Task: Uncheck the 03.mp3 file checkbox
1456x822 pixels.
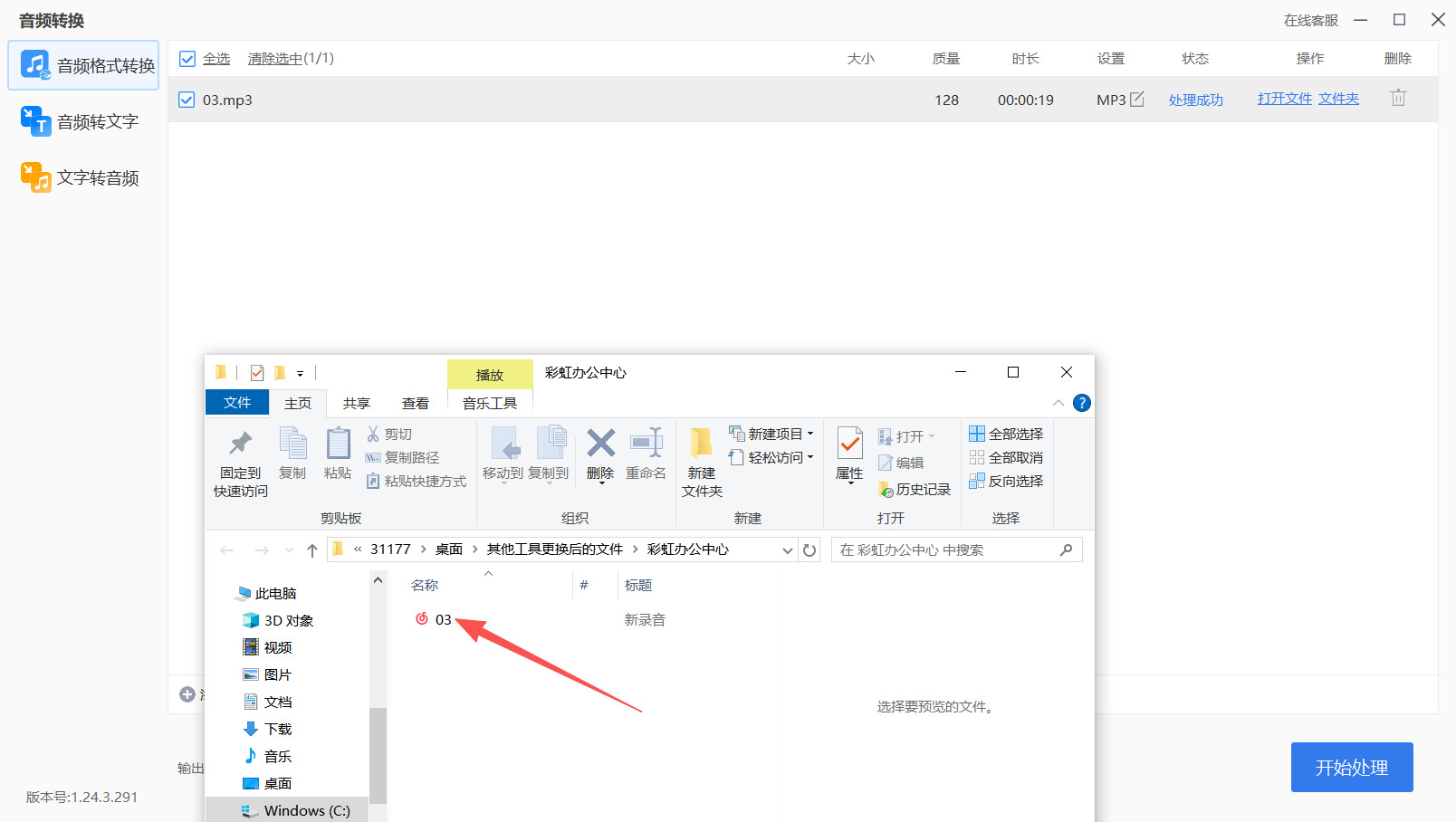Action: [187, 100]
